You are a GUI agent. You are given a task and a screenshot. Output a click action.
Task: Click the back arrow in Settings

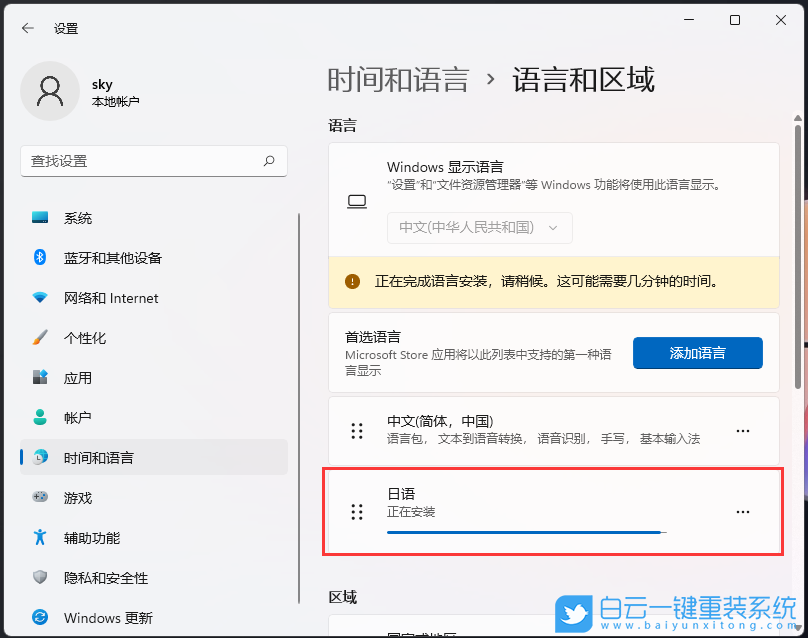pos(27,28)
